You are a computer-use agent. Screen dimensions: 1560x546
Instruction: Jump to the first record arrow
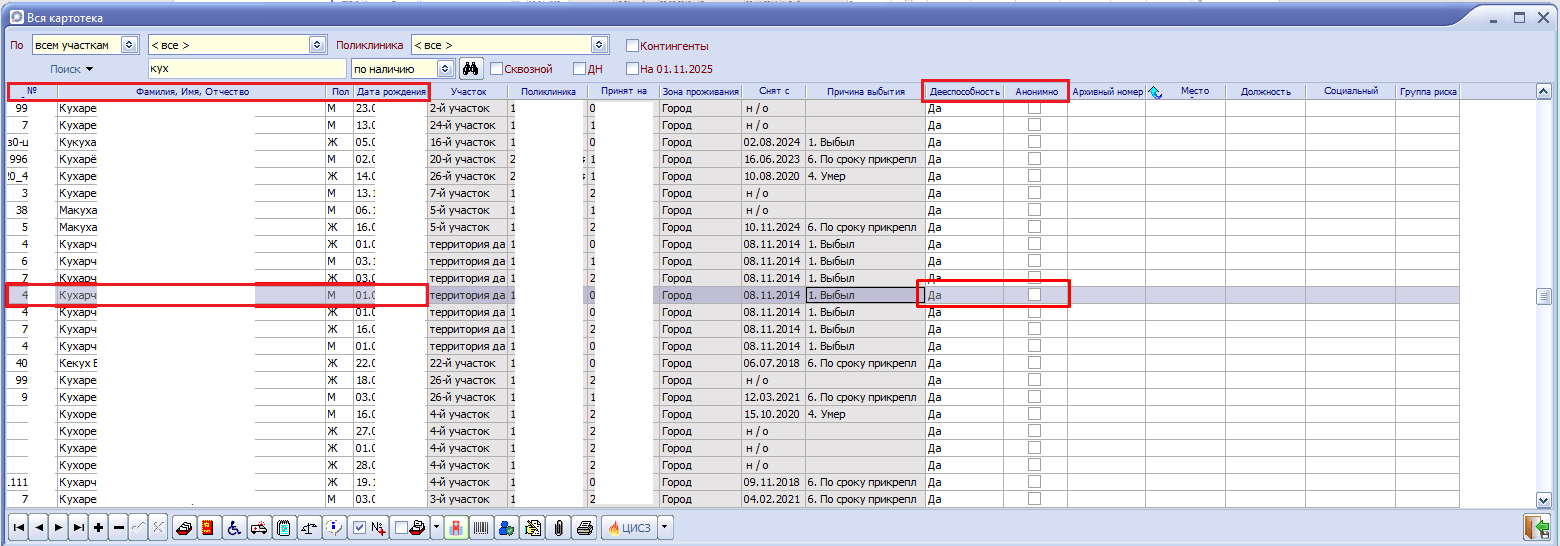(19, 528)
